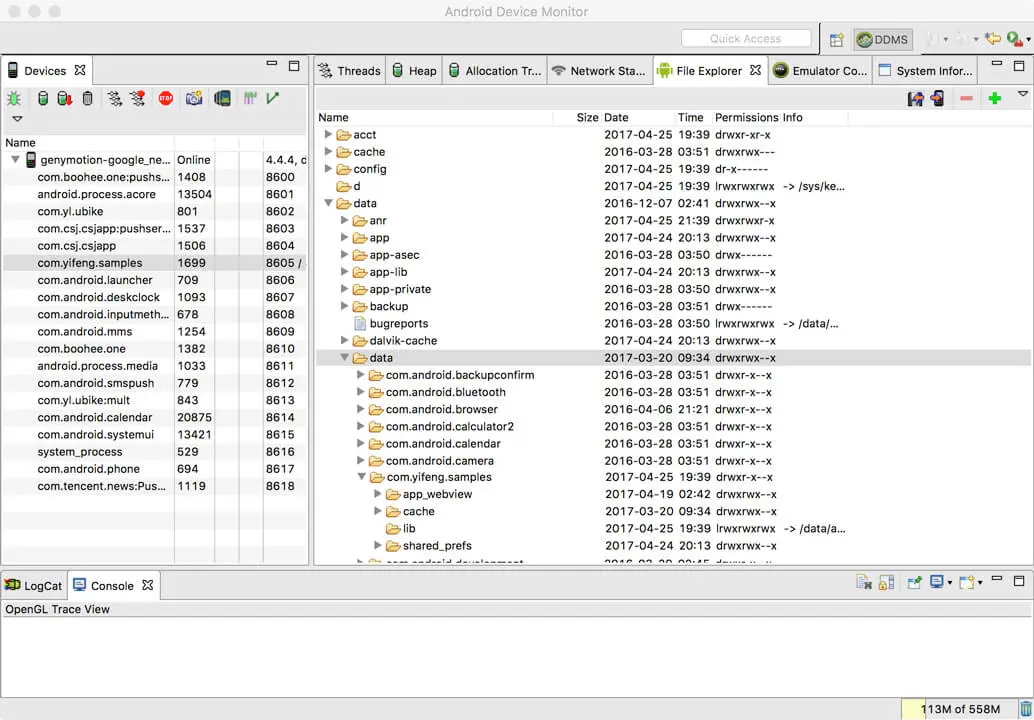
Task: Click the Run icon with red toolbox
Action: click(1014, 39)
